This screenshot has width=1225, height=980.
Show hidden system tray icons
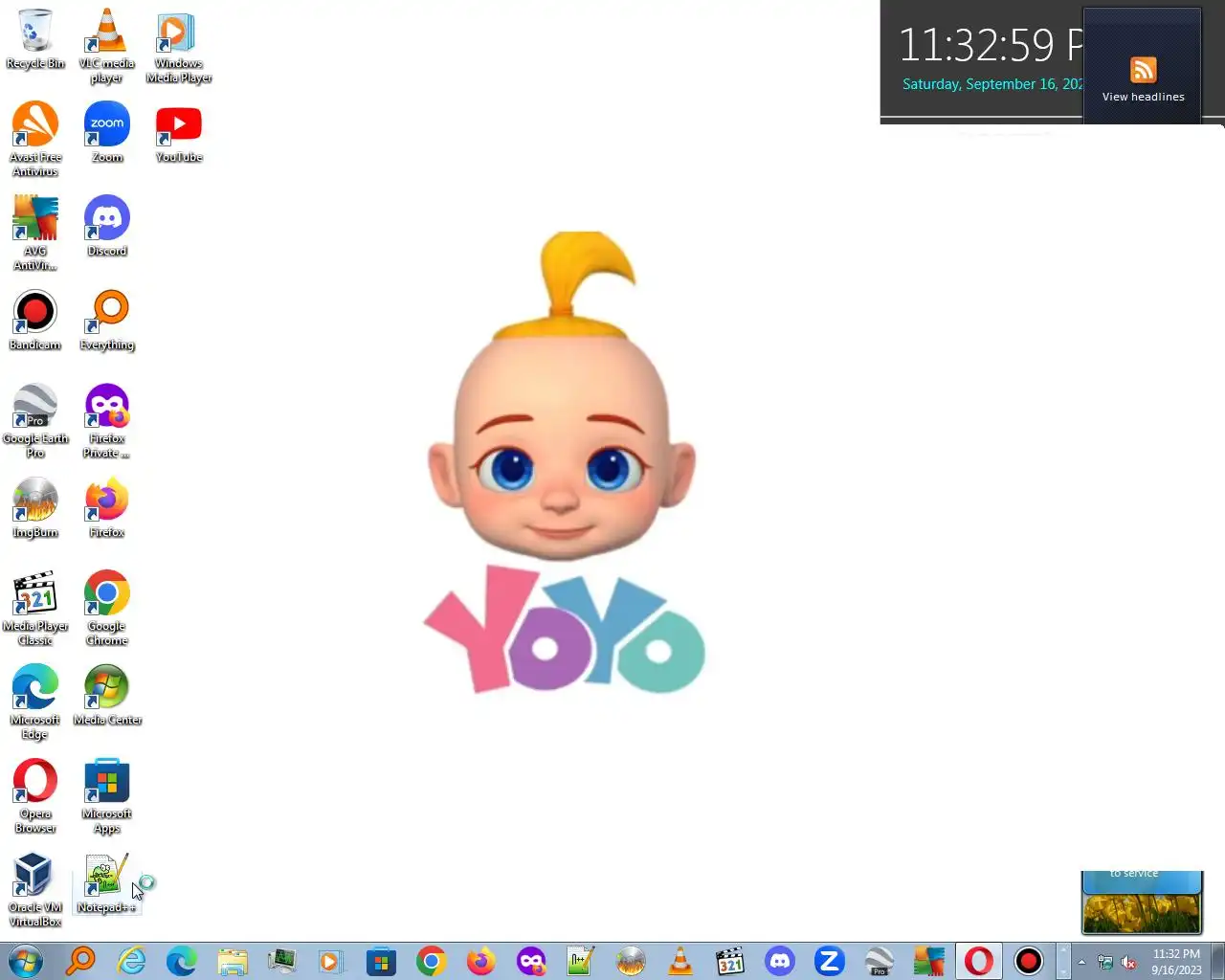pos(1081,962)
